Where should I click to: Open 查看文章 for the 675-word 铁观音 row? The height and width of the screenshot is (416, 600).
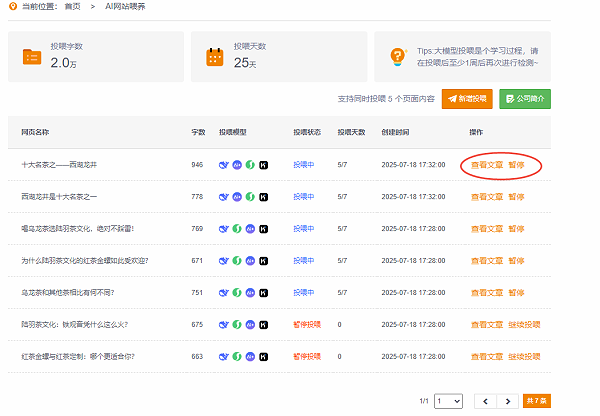(487, 325)
